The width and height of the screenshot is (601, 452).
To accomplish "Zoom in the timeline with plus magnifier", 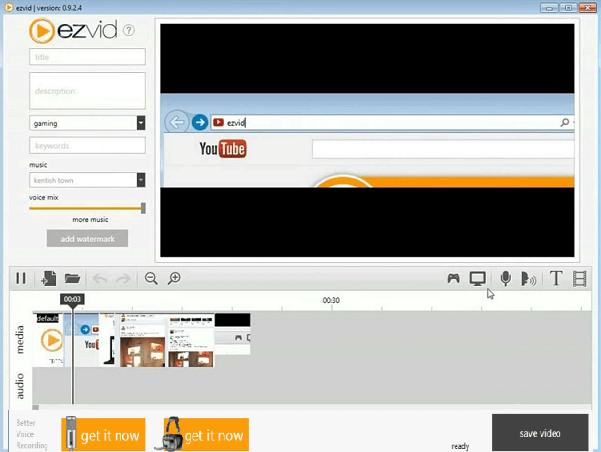I will pyautogui.click(x=174, y=278).
